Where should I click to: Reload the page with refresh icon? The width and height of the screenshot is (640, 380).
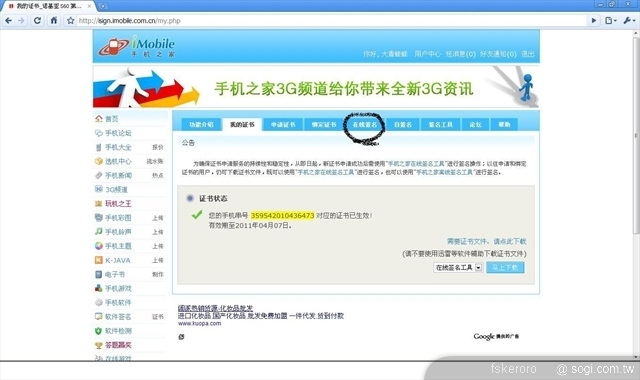coord(38,20)
